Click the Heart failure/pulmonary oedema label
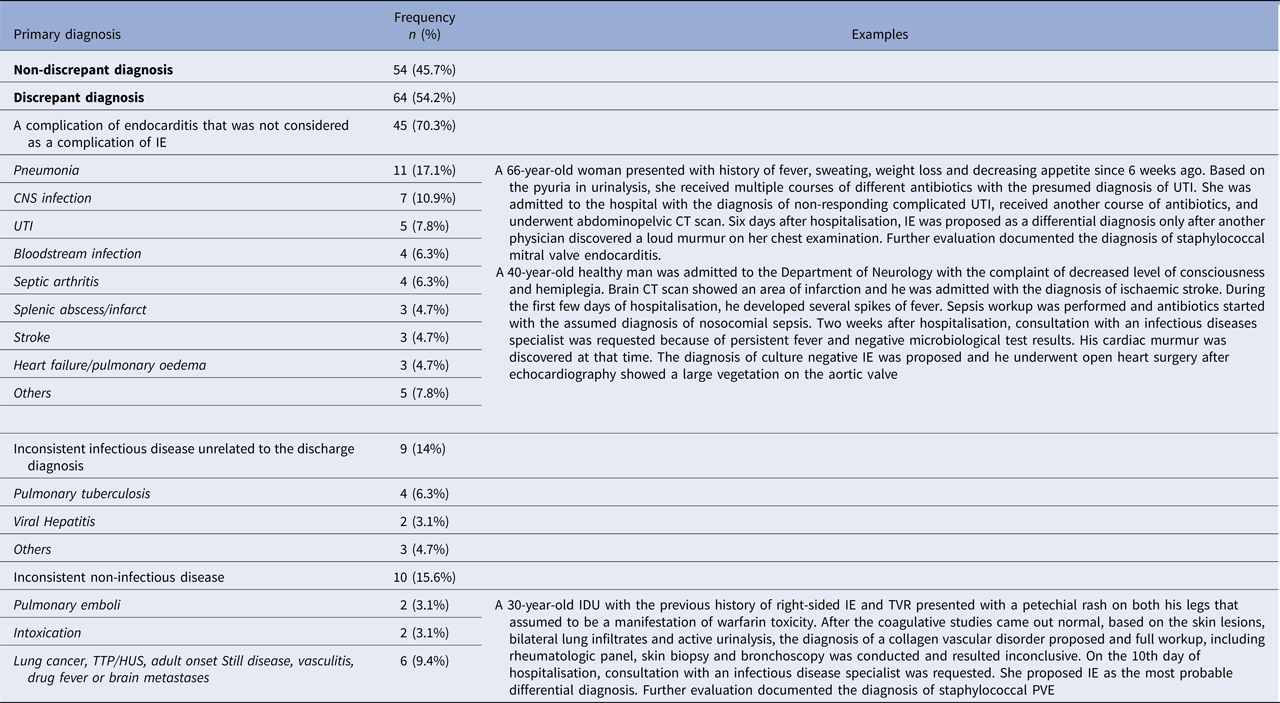 110,365
